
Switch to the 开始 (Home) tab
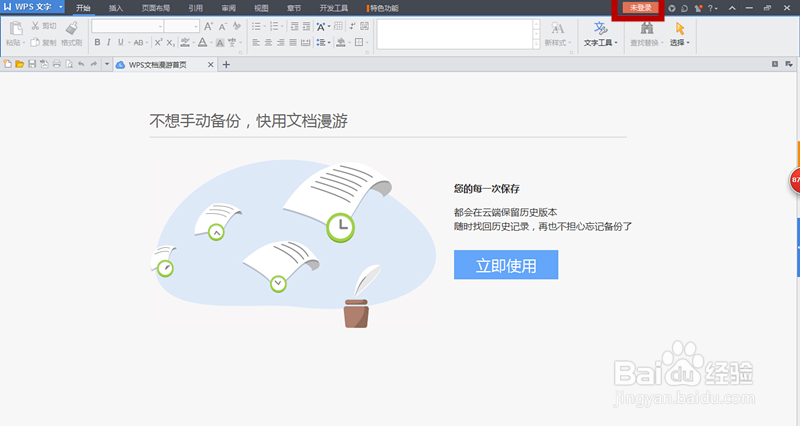point(83,8)
